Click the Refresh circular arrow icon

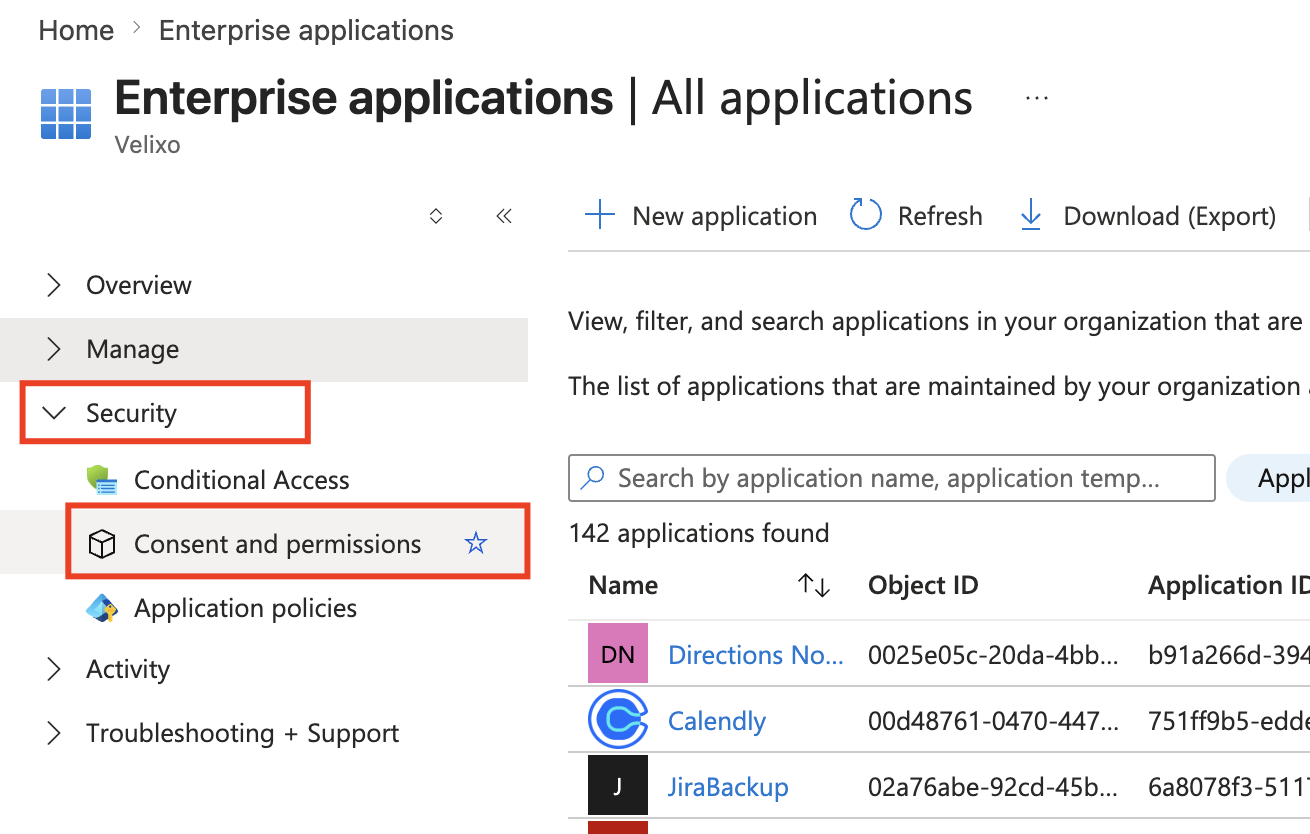865,215
